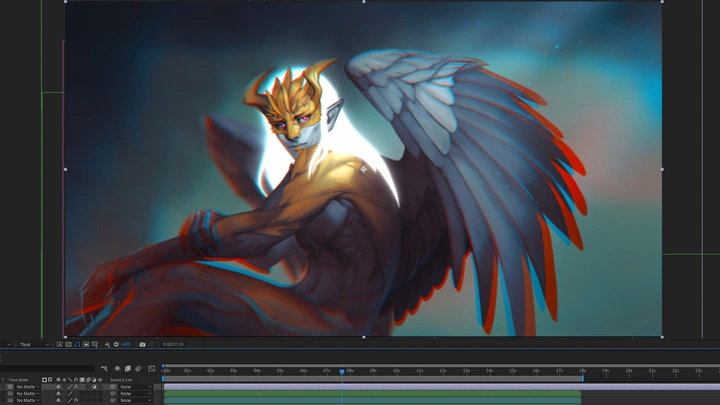Click the Collapse Transformations column header icon
The image size is (720, 405).
(x=64, y=380)
